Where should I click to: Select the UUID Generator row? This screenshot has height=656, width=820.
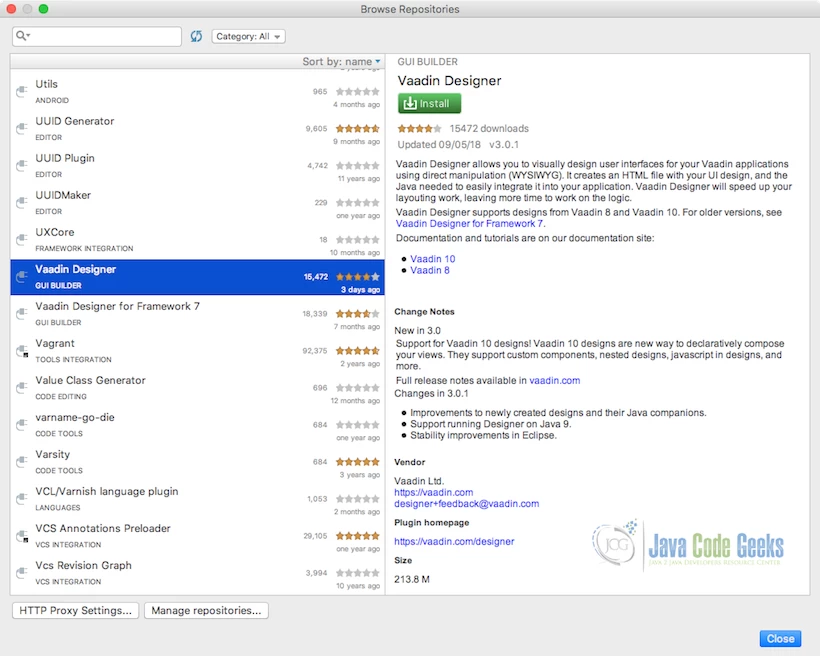(197, 128)
